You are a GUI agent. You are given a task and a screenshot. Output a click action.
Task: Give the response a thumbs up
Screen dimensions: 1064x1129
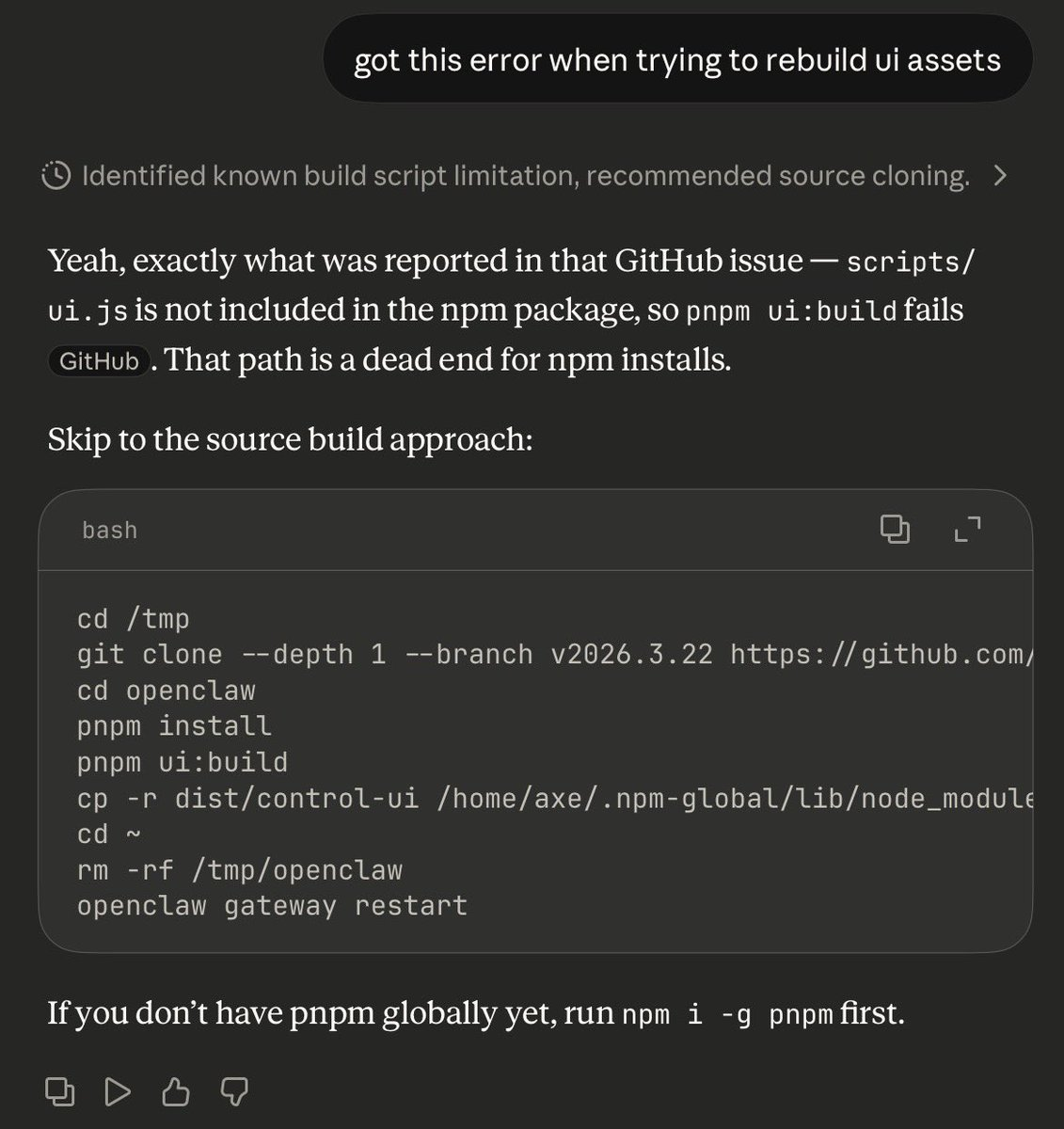coord(176,1091)
